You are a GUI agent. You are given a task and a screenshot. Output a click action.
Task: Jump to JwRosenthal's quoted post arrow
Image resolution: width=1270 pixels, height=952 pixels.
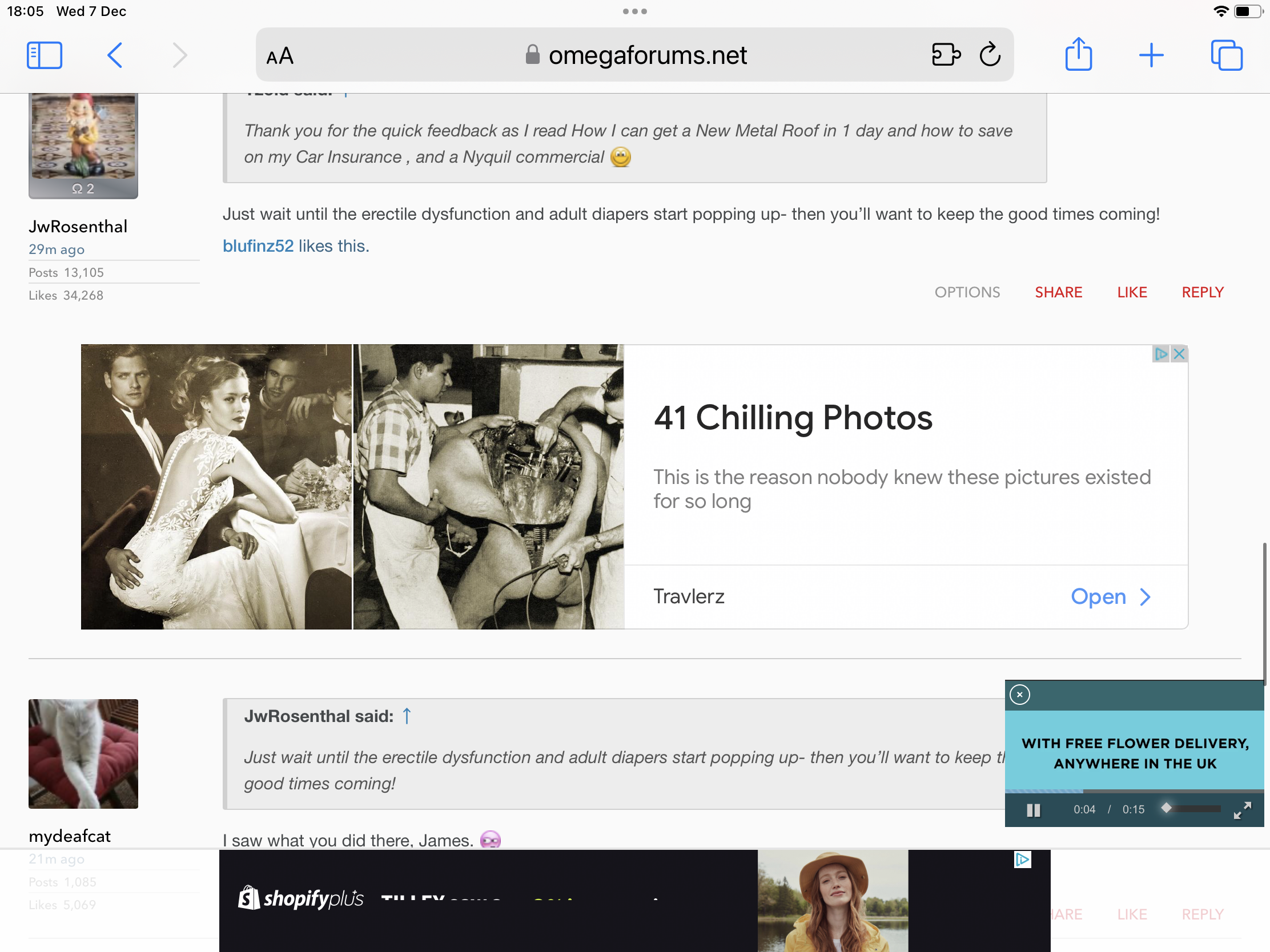(407, 716)
